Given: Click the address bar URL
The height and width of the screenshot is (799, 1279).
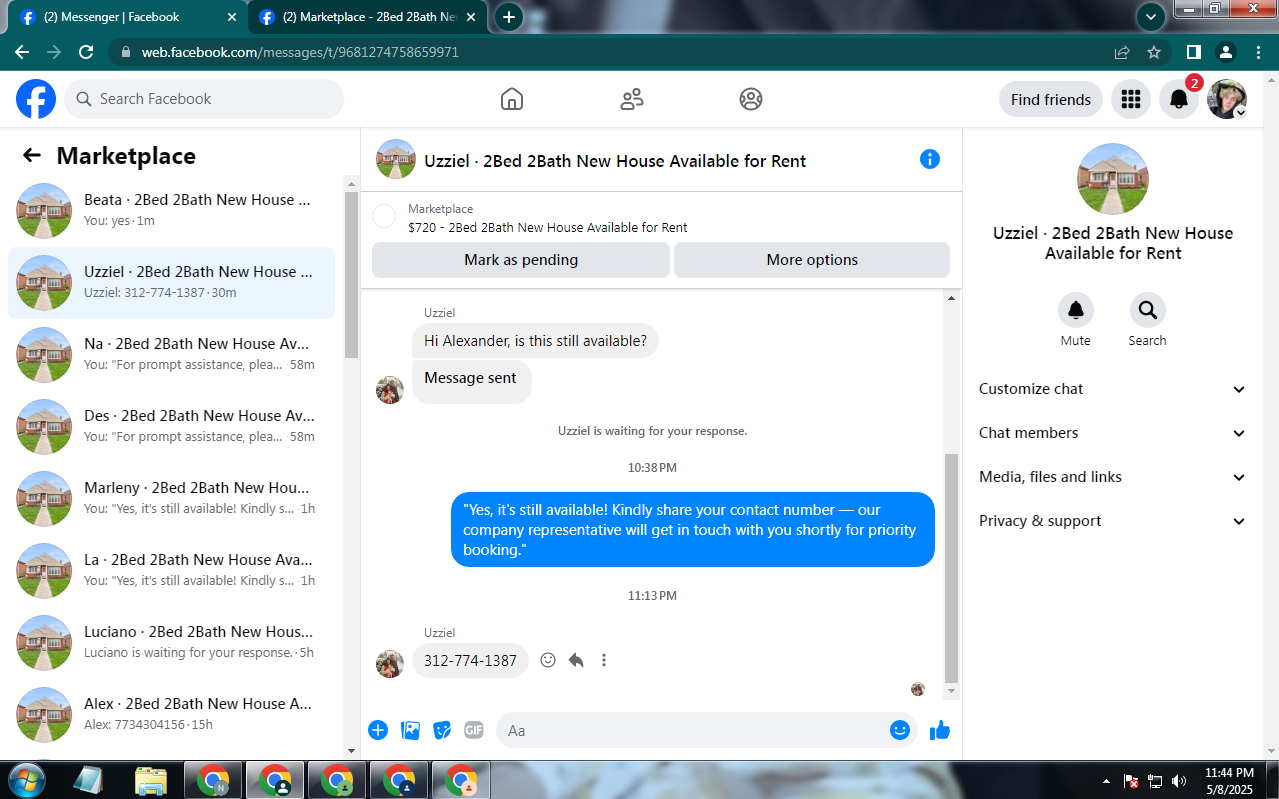Looking at the screenshot, I should click(x=300, y=52).
